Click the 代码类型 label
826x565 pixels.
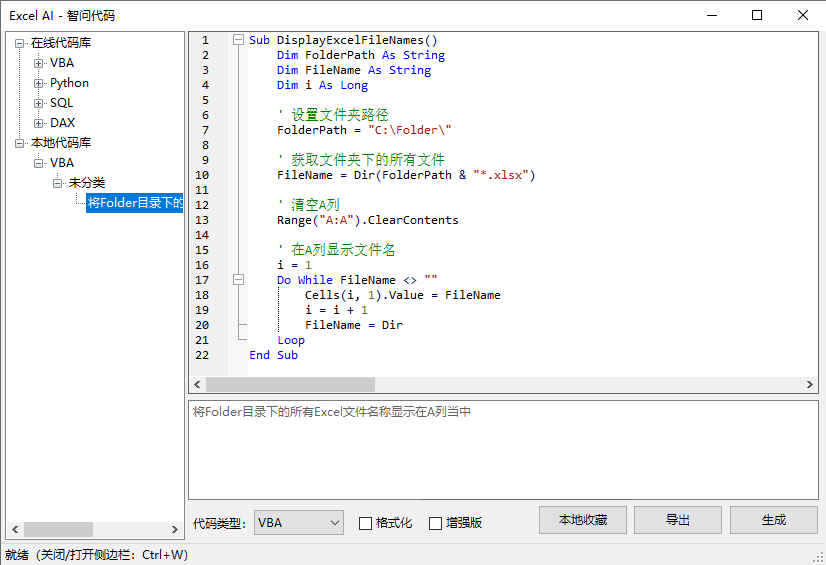tap(219, 523)
